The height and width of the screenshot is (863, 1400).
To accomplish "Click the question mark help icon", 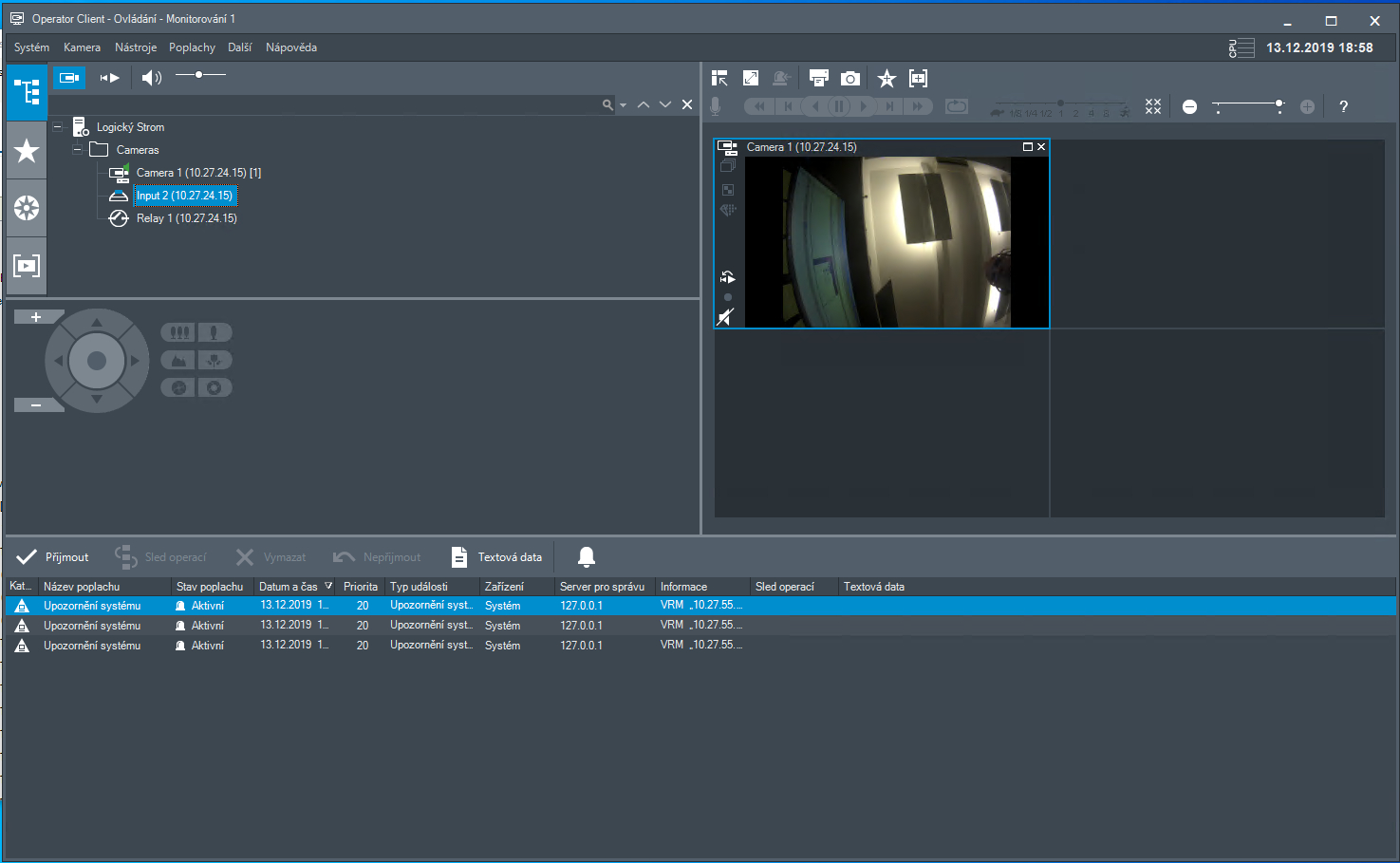I will (1343, 106).
